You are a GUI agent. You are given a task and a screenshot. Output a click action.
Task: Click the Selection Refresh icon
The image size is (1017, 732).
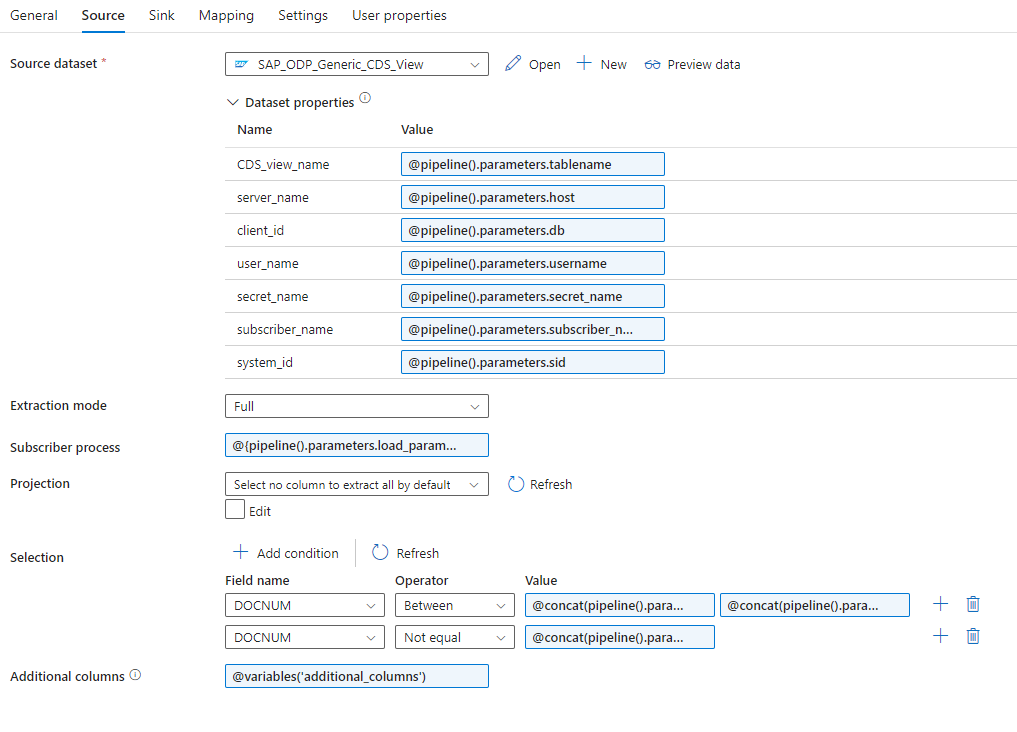pyautogui.click(x=380, y=553)
